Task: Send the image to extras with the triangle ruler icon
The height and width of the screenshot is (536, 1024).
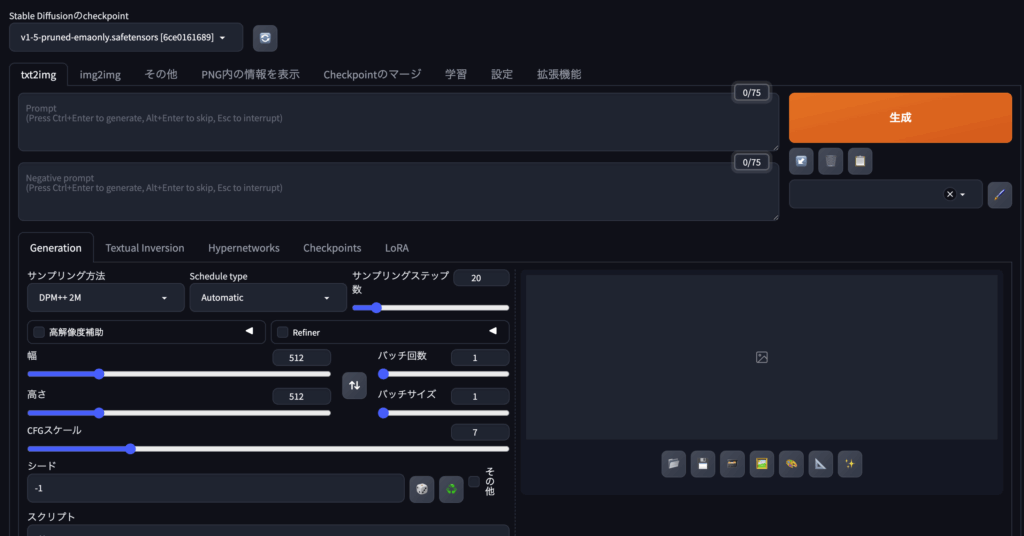Action: coord(821,464)
